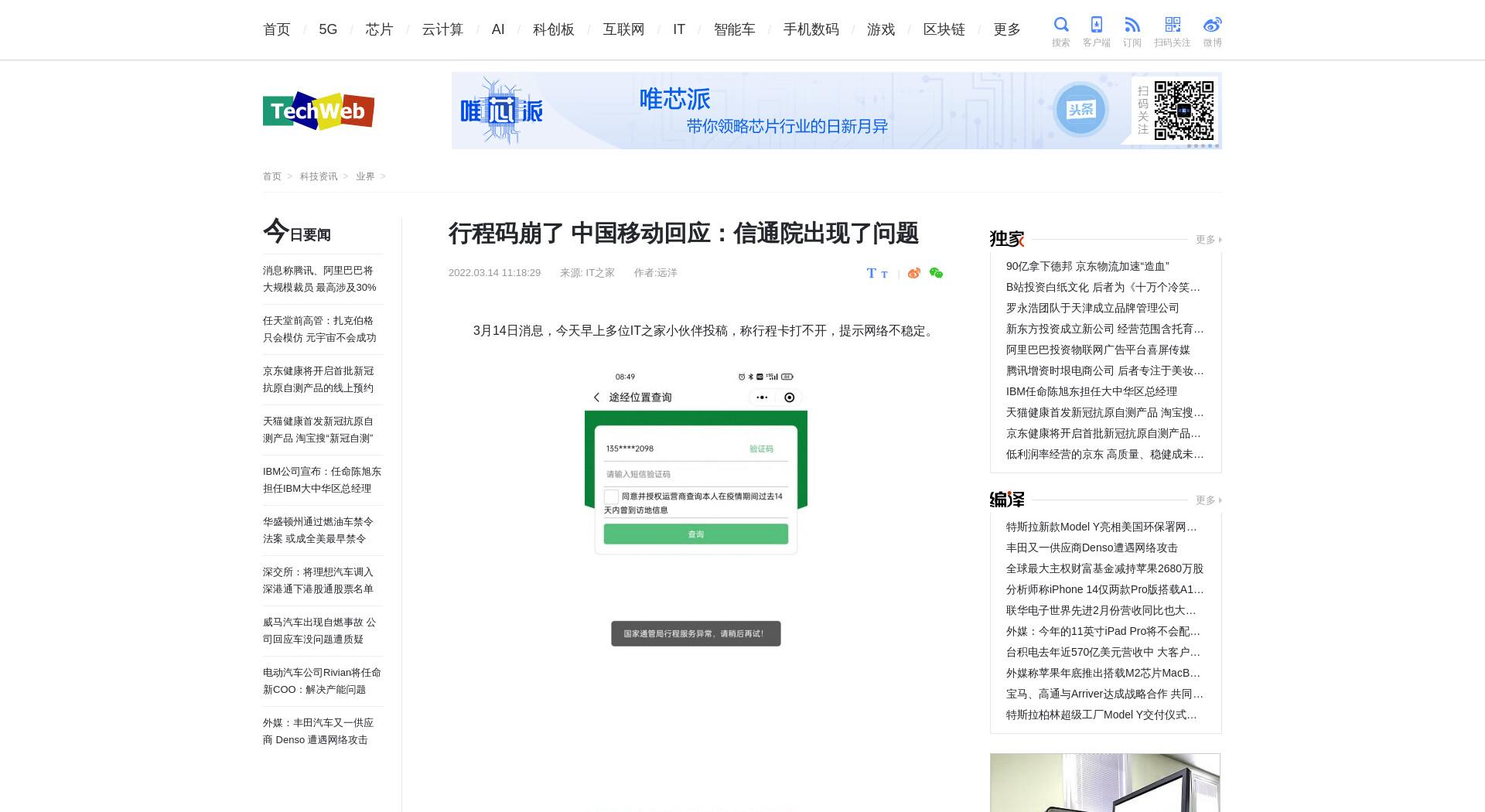Open the 游戏 navigation item
Screen dimensions: 1485x812
881,29
